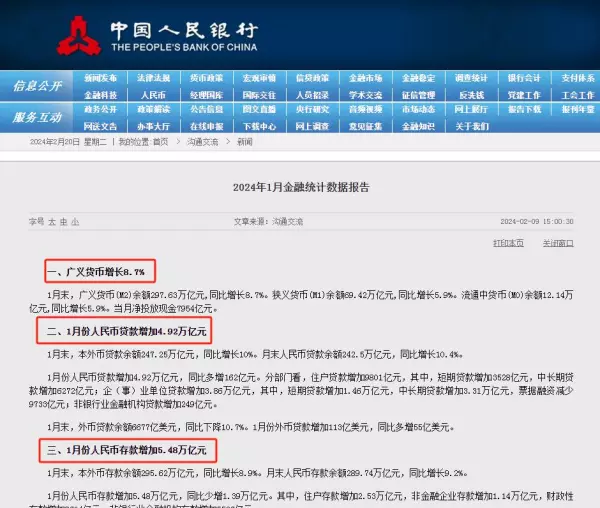Open the 征信管理 section

[x=418, y=95]
